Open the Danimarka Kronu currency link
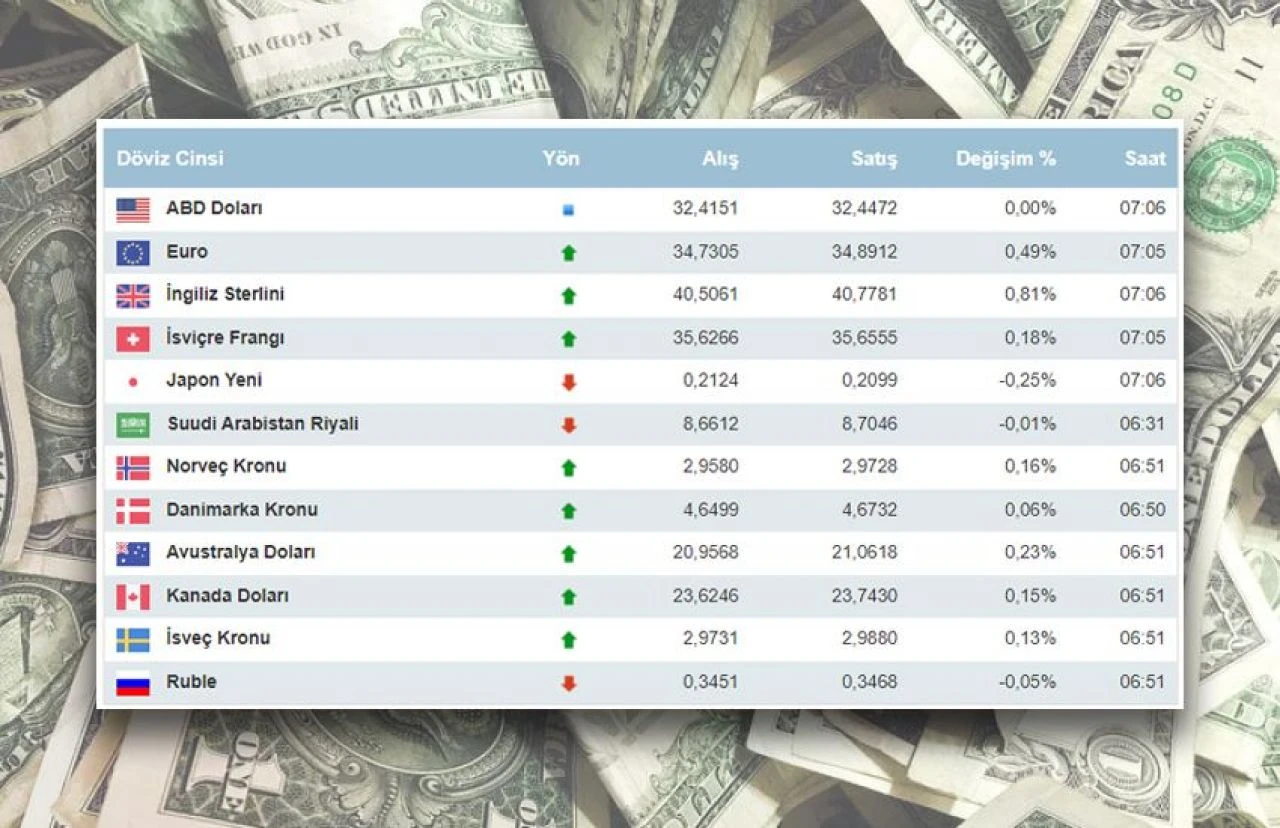This screenshot has height=828, width=1280. click(x=241, y=509)
